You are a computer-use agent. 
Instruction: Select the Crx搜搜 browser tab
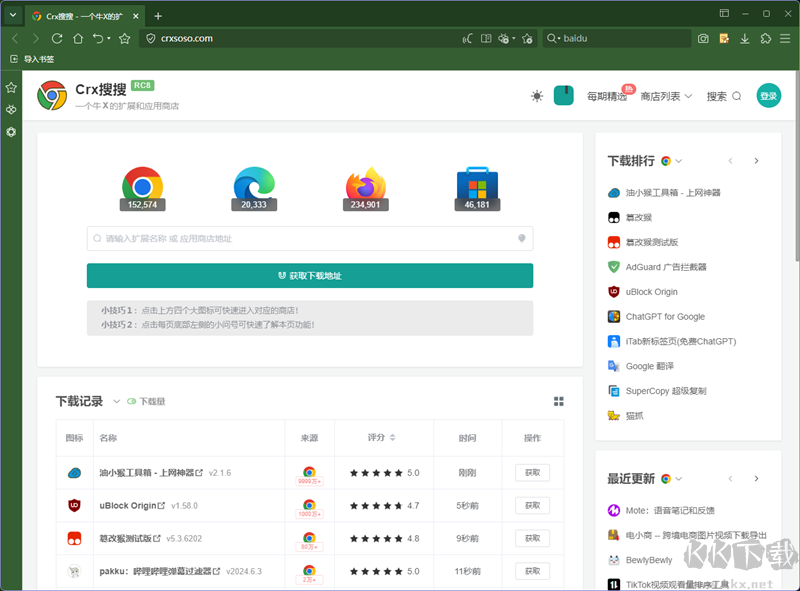click(x=85, y=16)
